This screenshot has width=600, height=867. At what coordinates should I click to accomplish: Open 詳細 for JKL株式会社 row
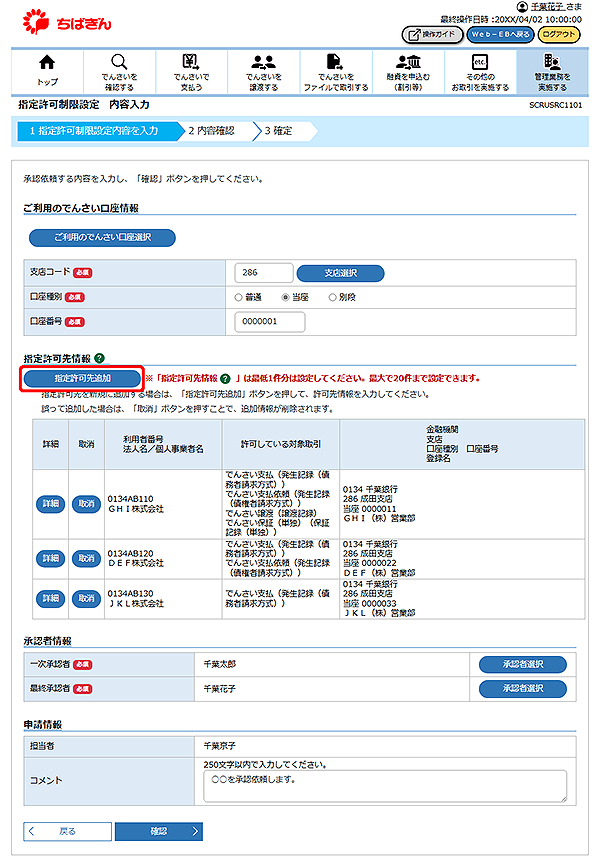click(x=51, y=598)
